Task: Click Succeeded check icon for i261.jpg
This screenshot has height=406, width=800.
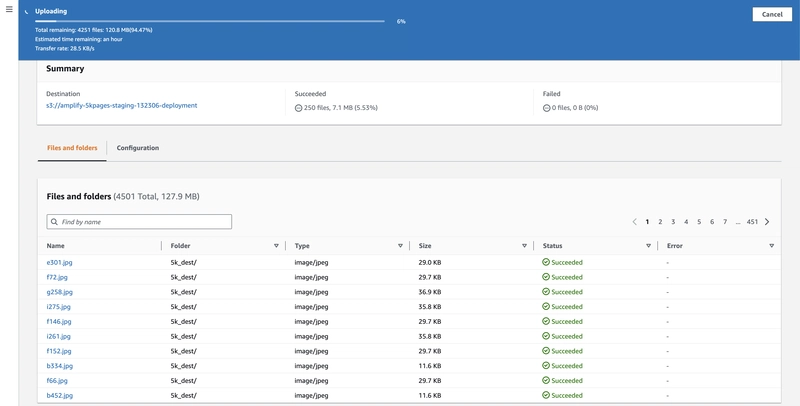Action: click(546, 336)
